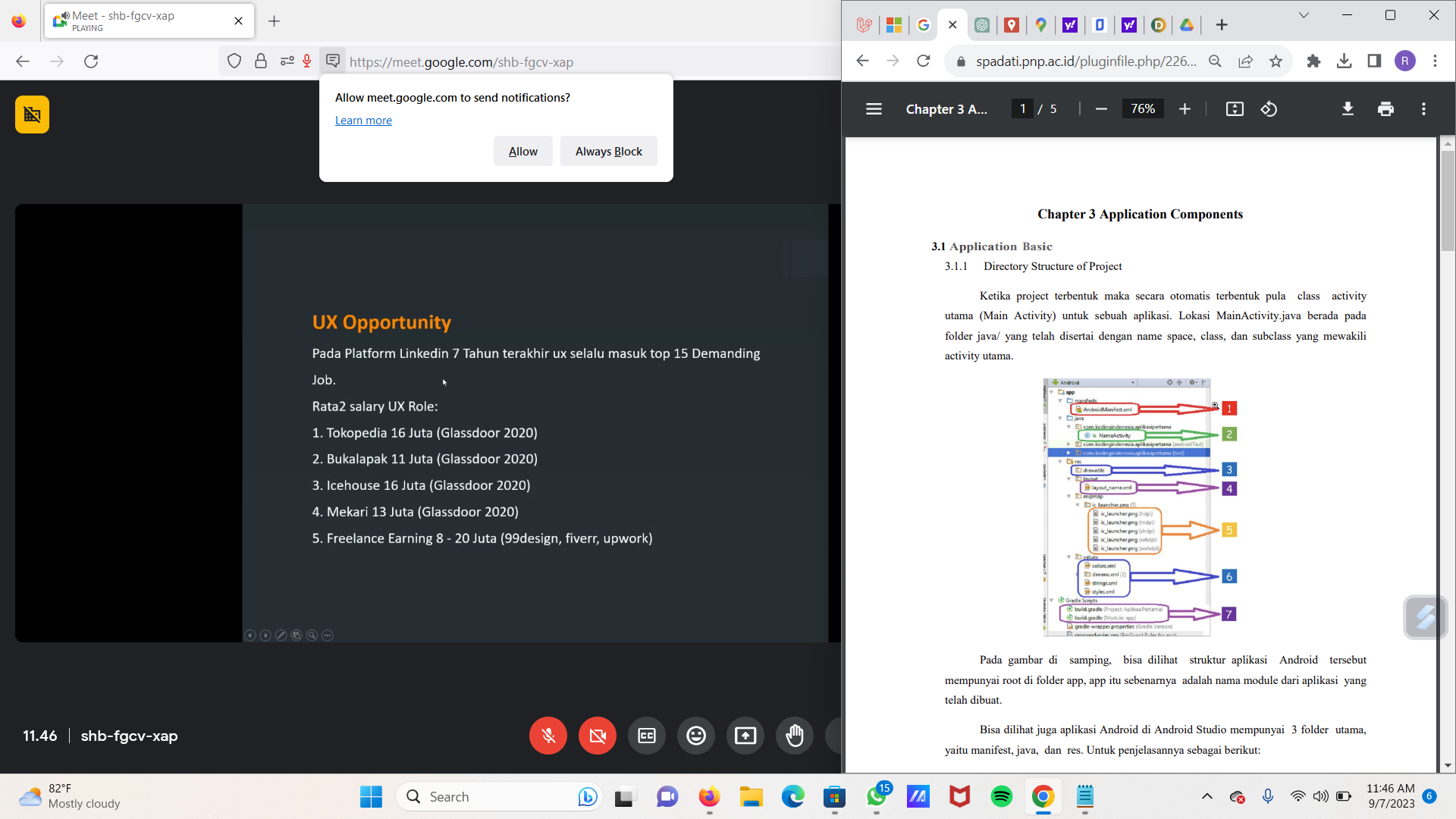The height and width of the screenshot is (819, 1456).
Task: Send an emoji reaction in Meet
Action: pos(696,736)
